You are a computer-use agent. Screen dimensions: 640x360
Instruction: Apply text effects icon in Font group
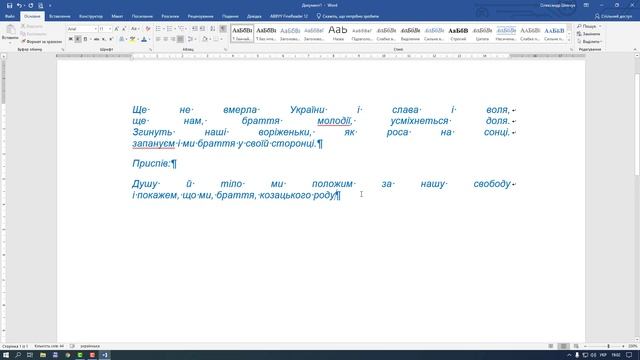coord(122,39)
